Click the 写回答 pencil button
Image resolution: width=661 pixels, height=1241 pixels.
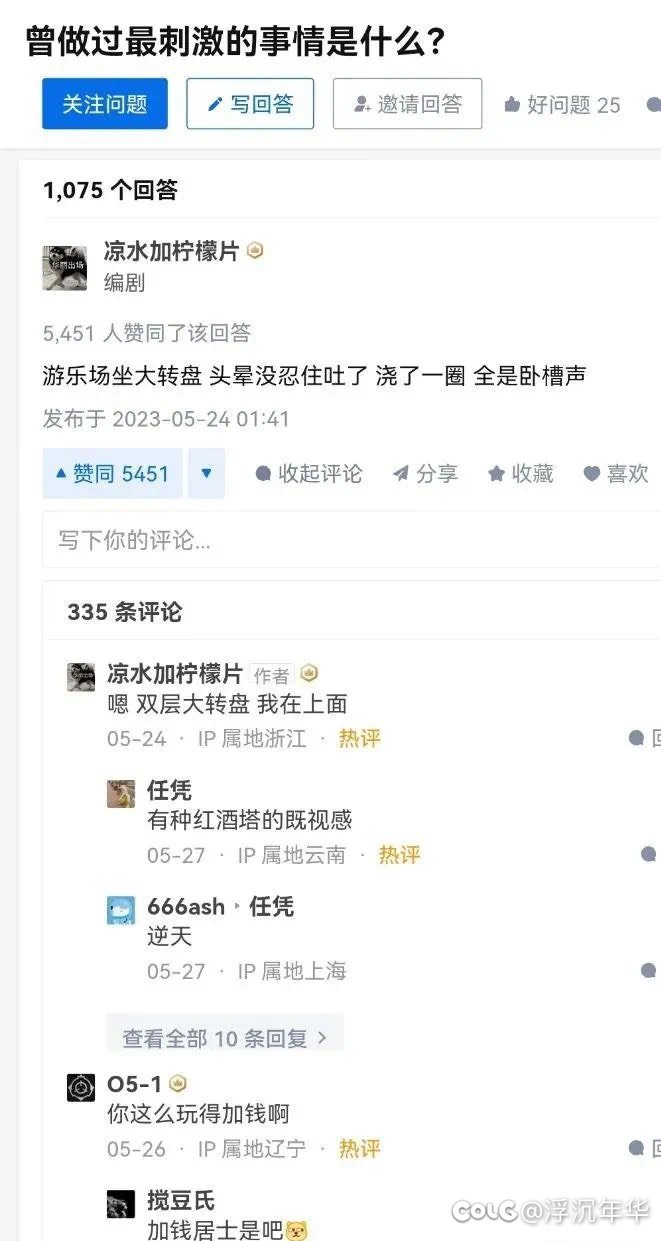(x=250, y=104)
